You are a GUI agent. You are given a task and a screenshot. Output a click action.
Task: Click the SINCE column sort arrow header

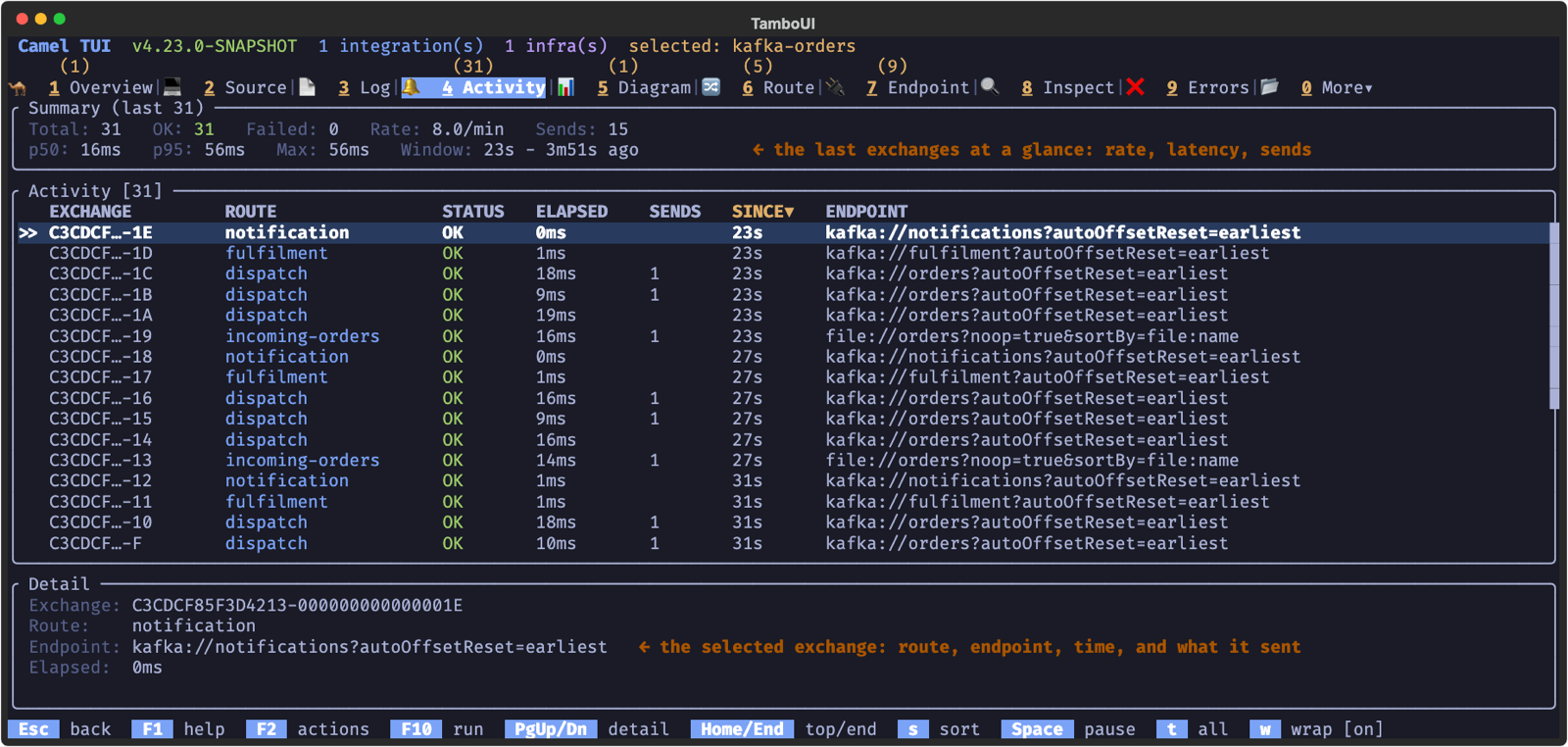762,212
